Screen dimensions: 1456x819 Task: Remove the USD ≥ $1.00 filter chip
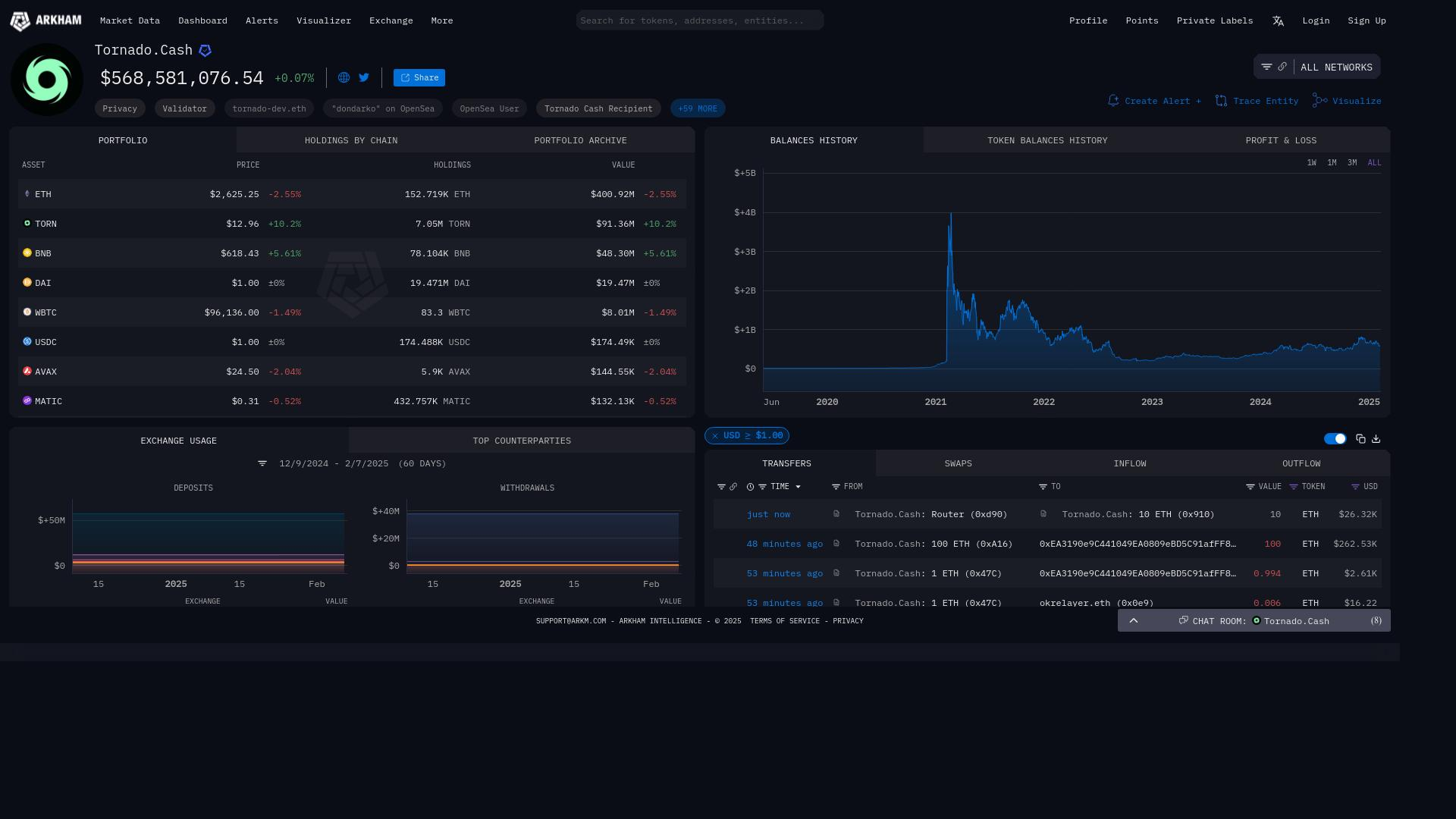(x=715, y=436)
